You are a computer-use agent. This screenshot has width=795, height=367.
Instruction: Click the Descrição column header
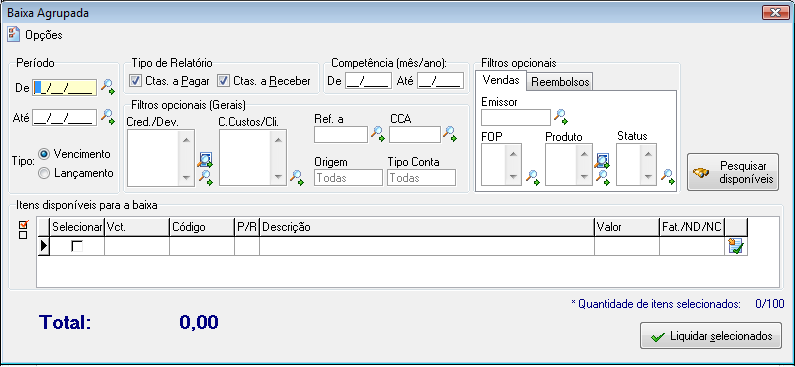tap(427, 228)
